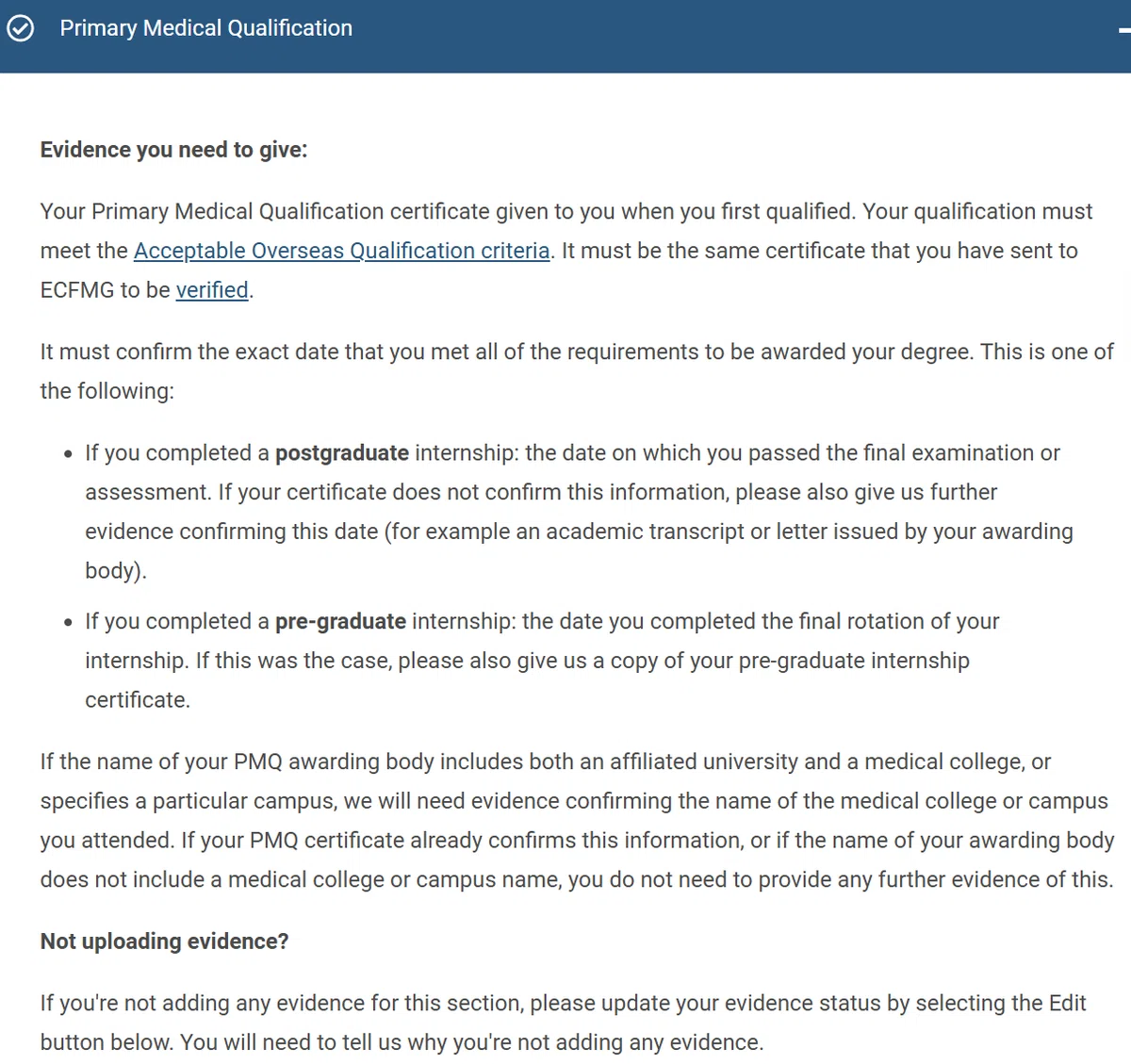
Task: Click the 'Evidence you need to give:' heading
Action: pos(173,150)
